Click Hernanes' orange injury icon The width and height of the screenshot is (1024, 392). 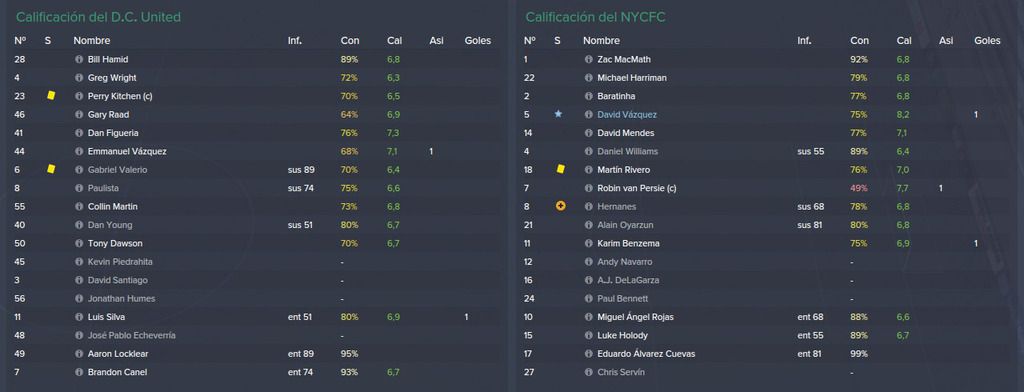[560, 206]
